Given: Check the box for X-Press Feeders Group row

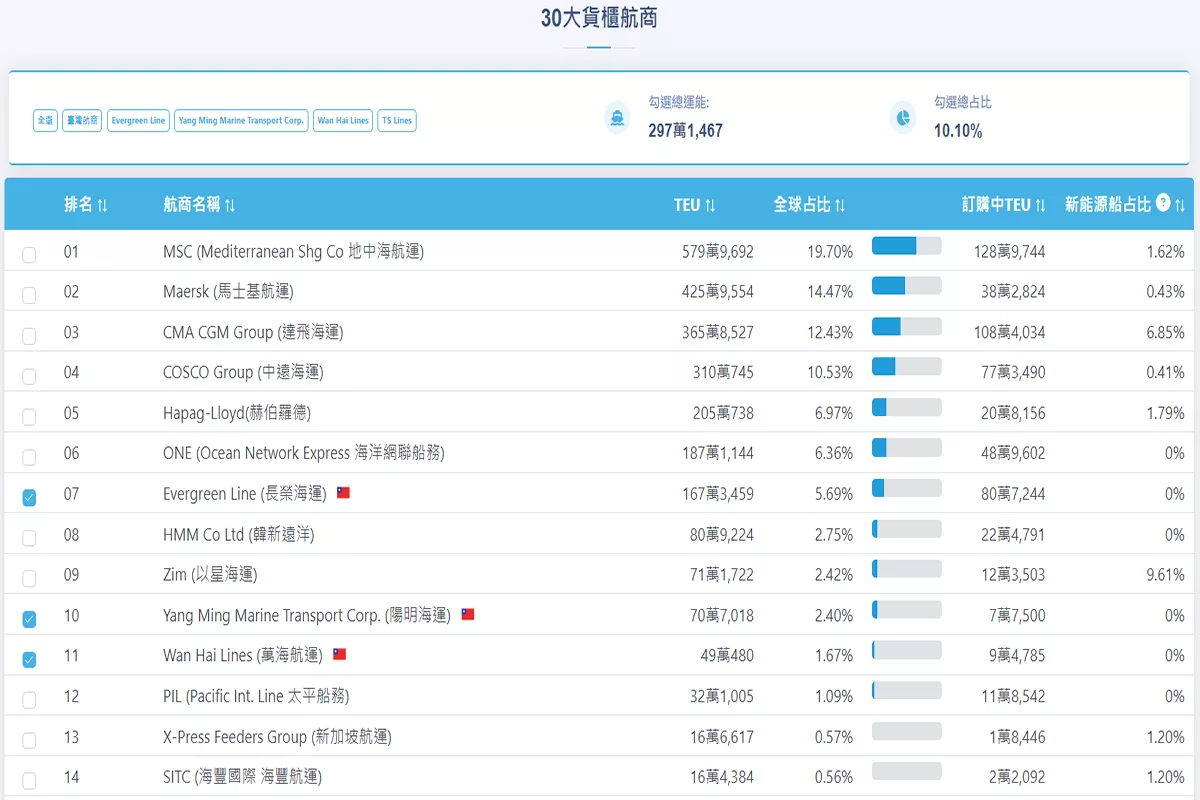Looking at the screenshot, I should click(x=29, y=741).
